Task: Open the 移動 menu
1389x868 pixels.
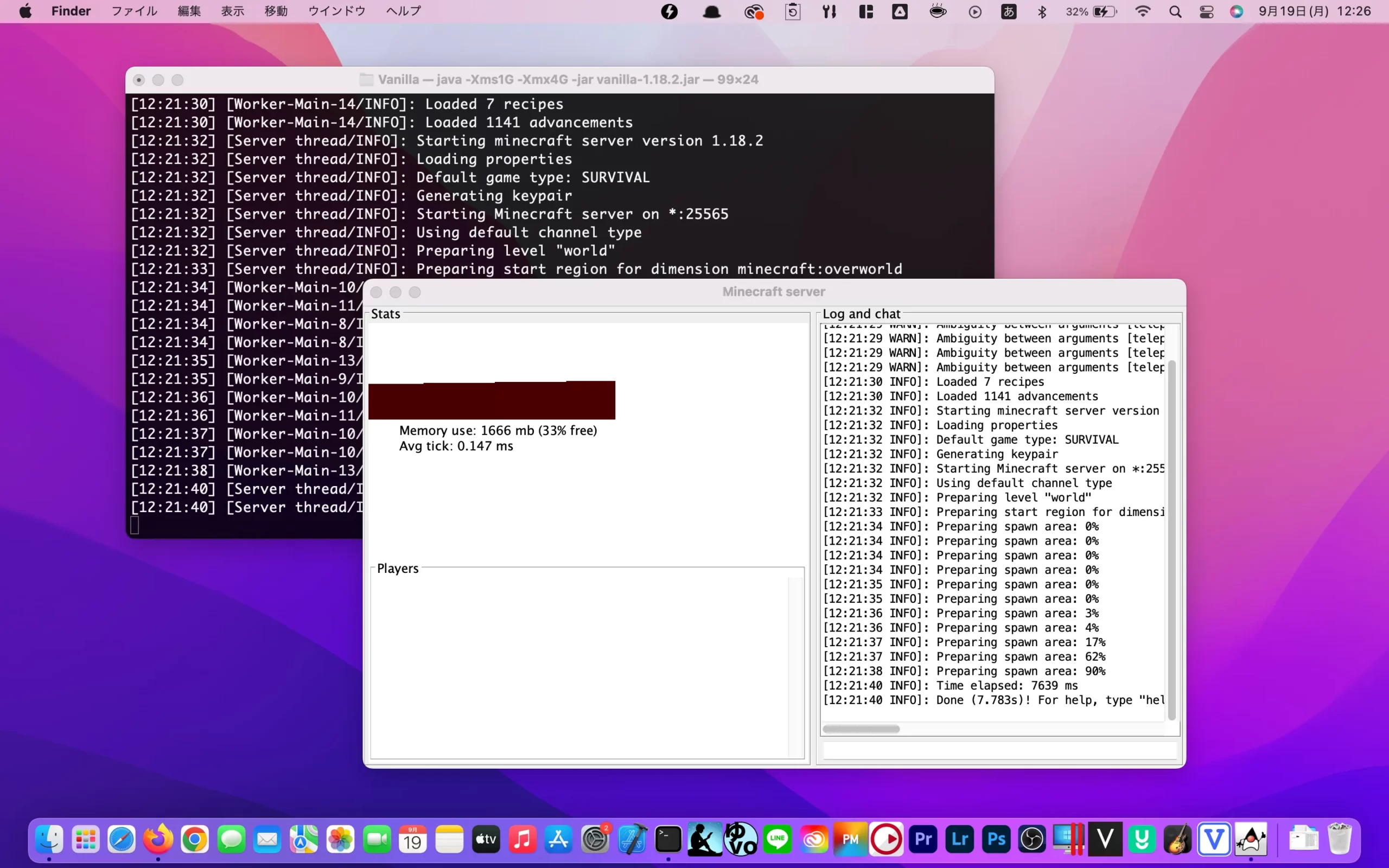Action: pyautogui.click(x=276, y=11)
